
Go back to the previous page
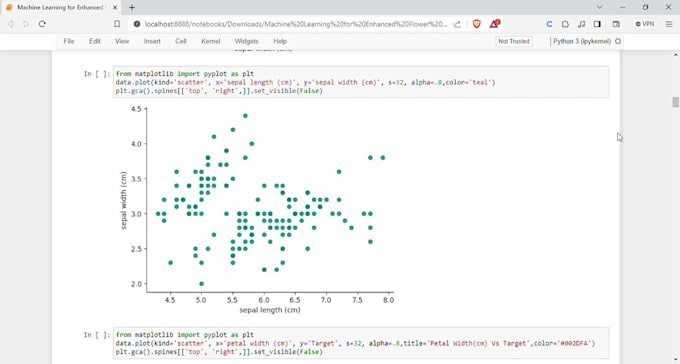click(x=10, y=24)
